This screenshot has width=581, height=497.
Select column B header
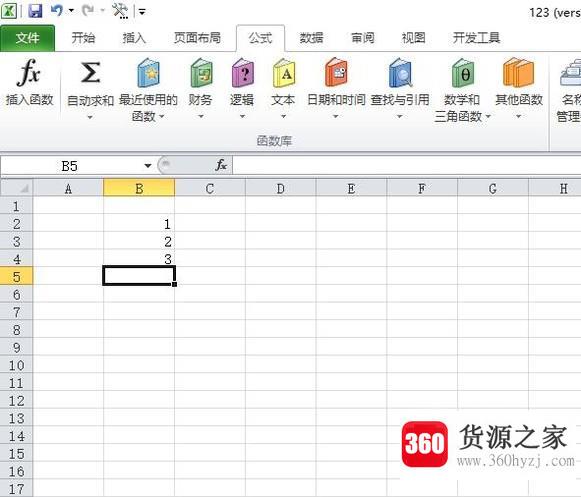click(x=139, y=189)
